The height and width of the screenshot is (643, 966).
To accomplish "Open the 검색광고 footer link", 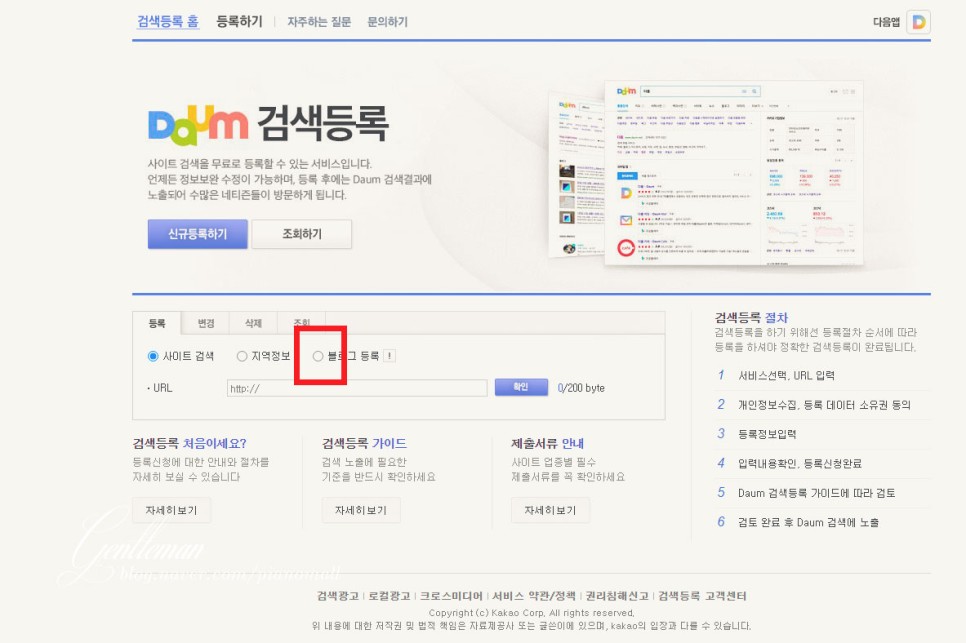I will click(x=338, y=596).
